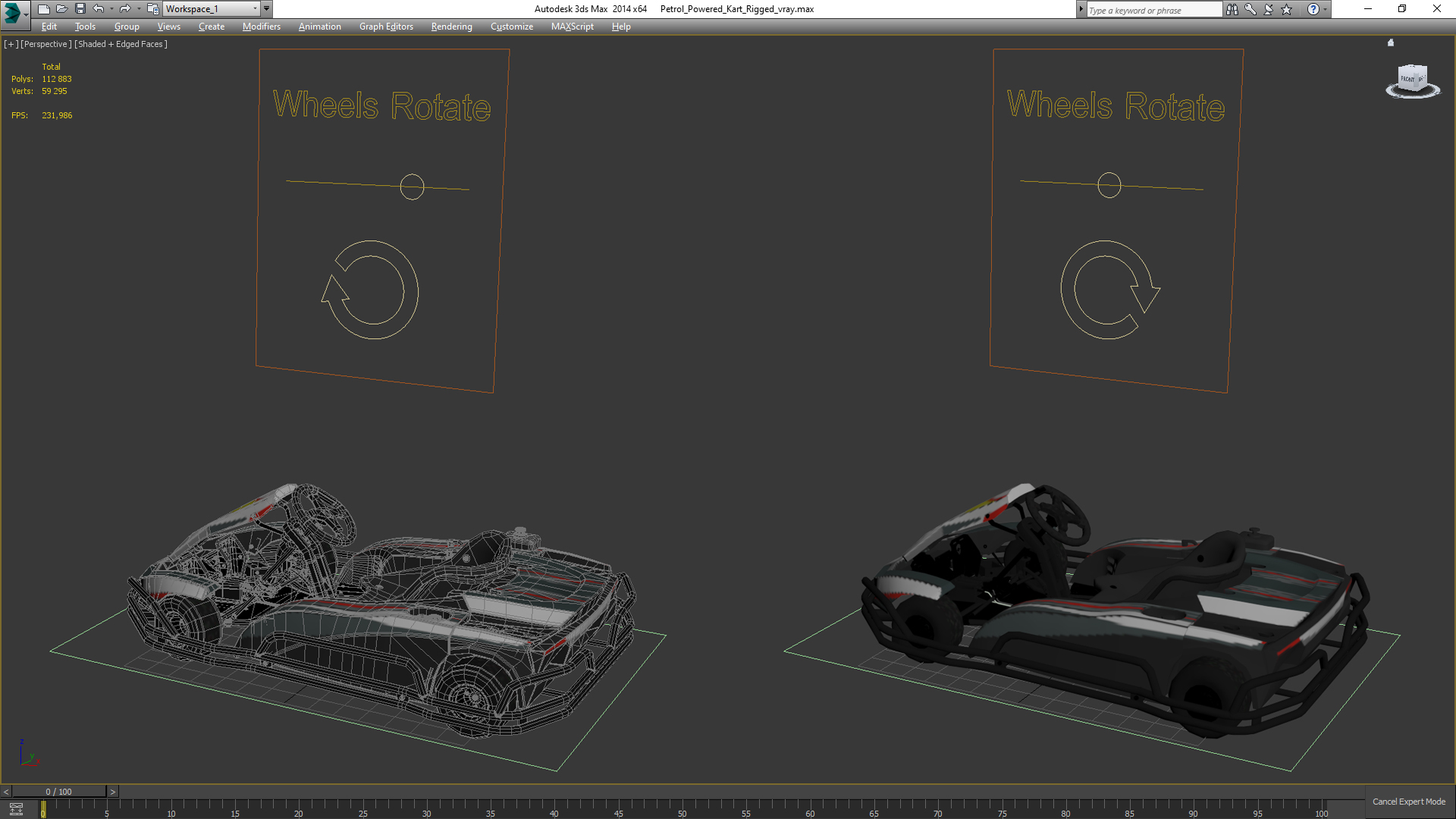Minimize the 3ds Max window

1368,9
